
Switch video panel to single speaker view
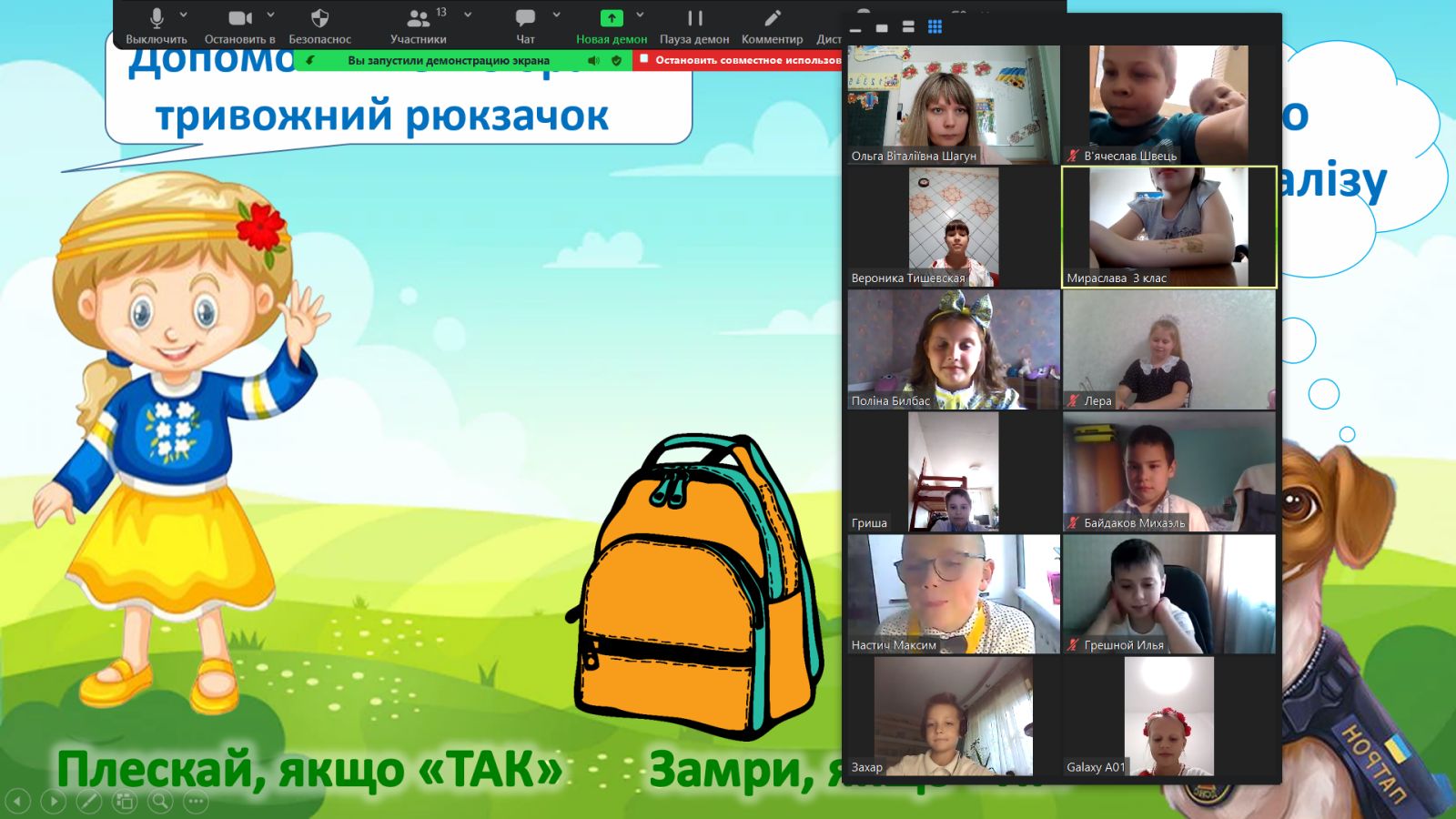pyautogui.click(x=882, y=28)
